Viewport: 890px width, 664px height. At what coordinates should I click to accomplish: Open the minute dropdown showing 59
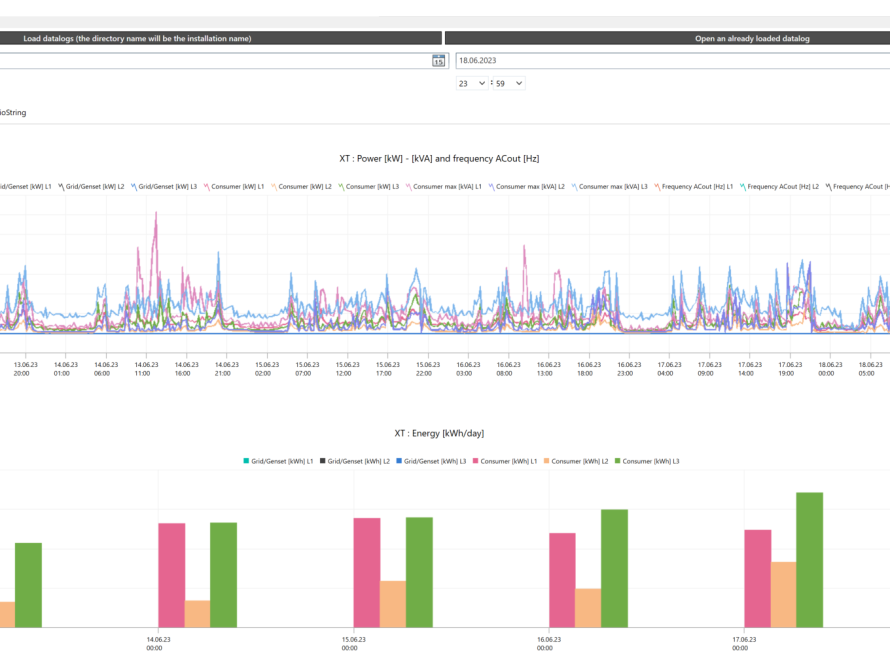(509, 84)
